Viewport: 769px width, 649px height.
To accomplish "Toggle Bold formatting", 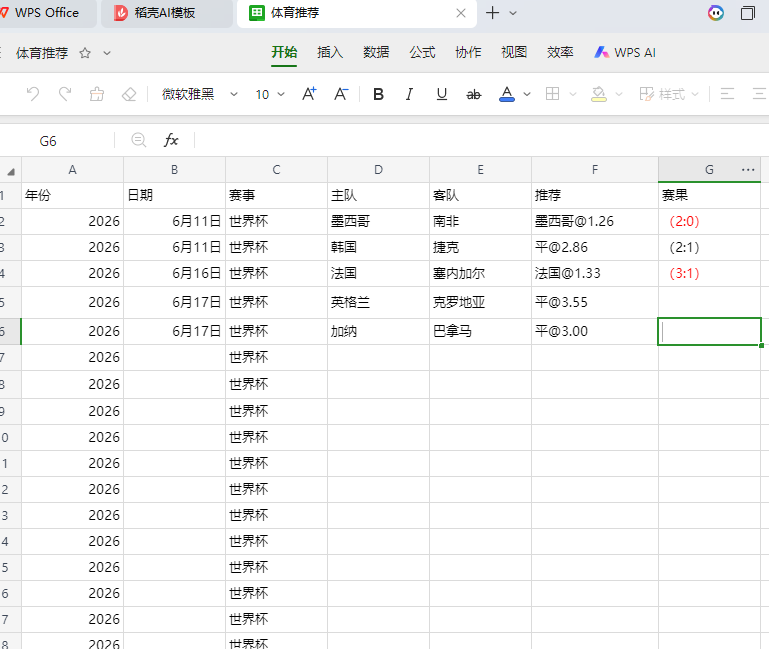I will pos(378,94).
